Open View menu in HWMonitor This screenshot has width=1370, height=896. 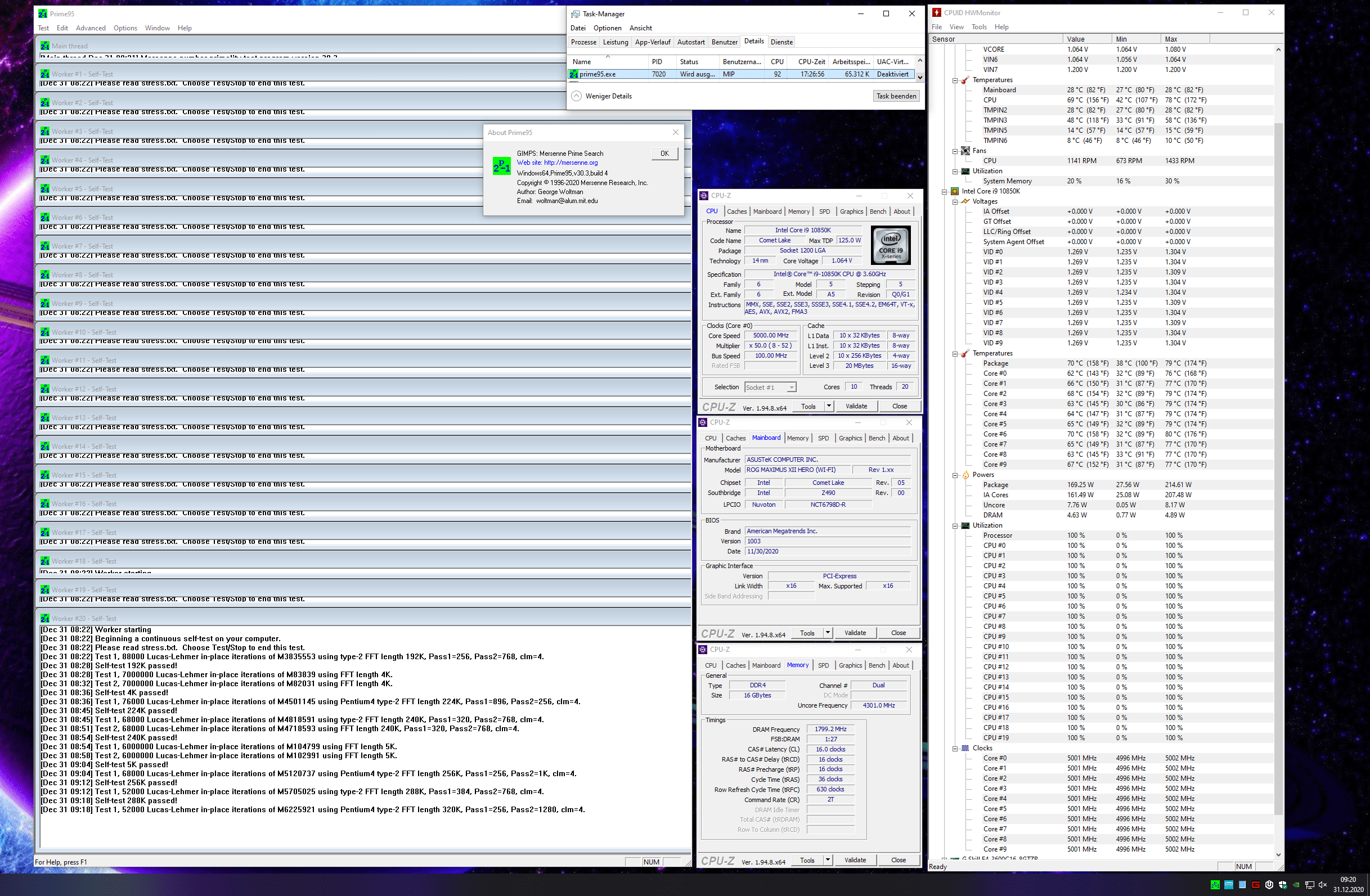click(x=956, y=27)
